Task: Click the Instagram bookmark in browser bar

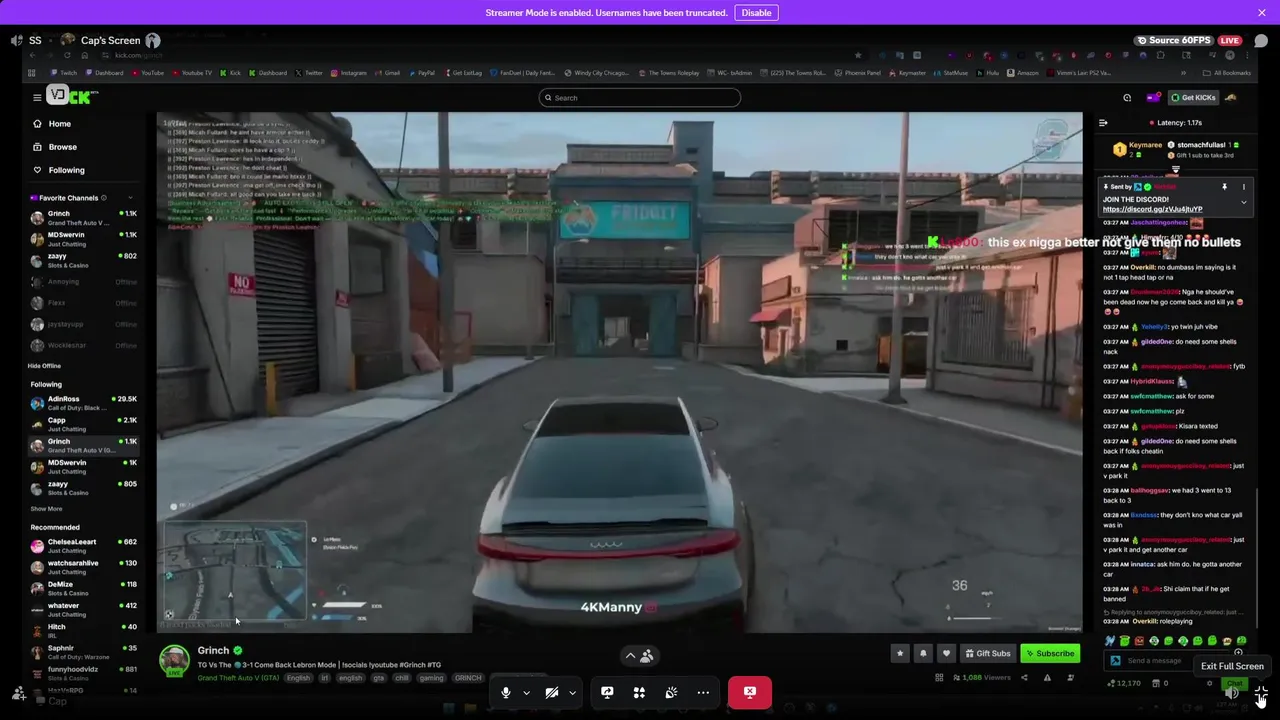Action: [348, 73]
